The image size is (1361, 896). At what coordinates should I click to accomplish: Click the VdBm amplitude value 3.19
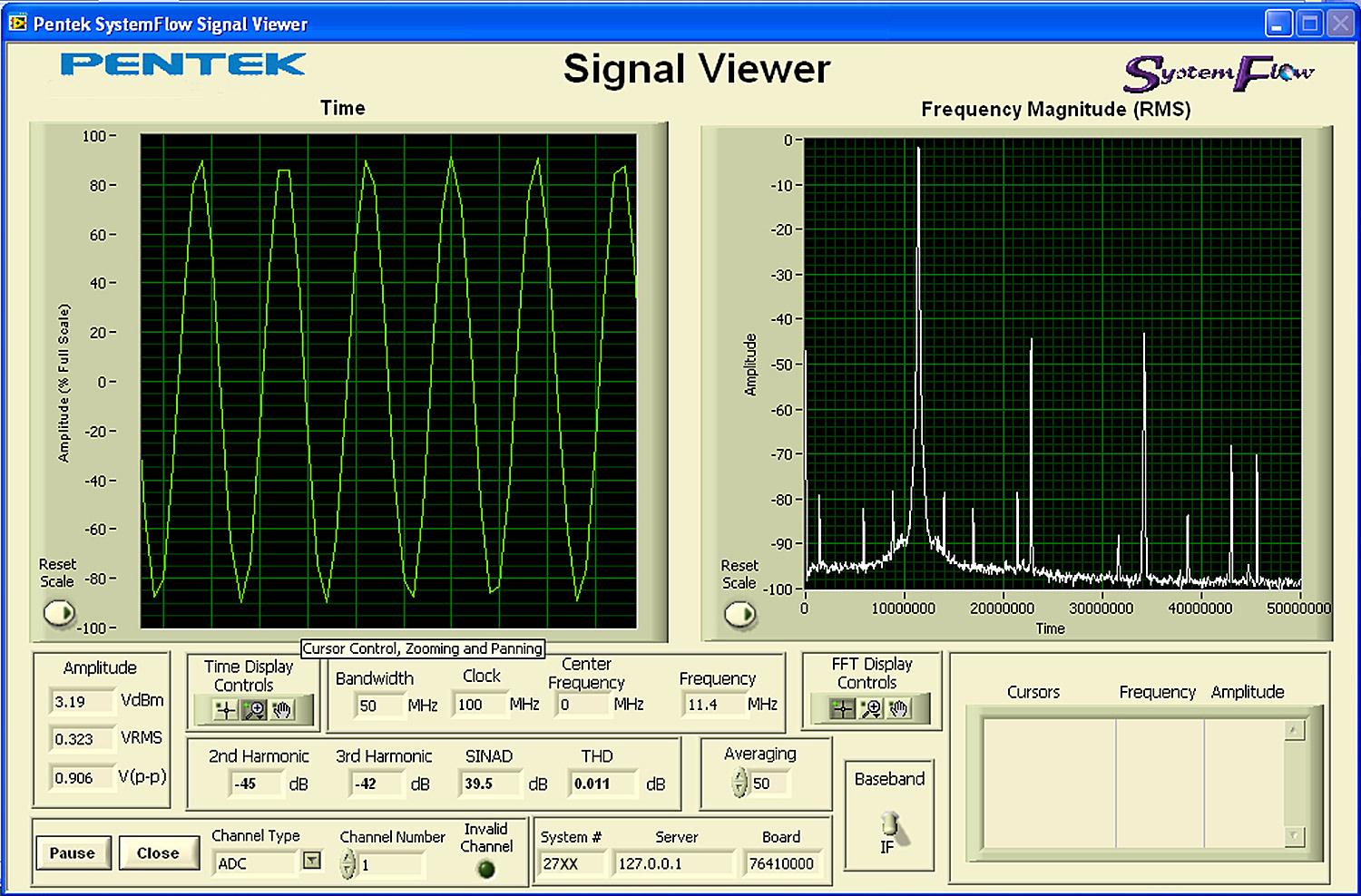pyautogui.click(x=83, y=701)
